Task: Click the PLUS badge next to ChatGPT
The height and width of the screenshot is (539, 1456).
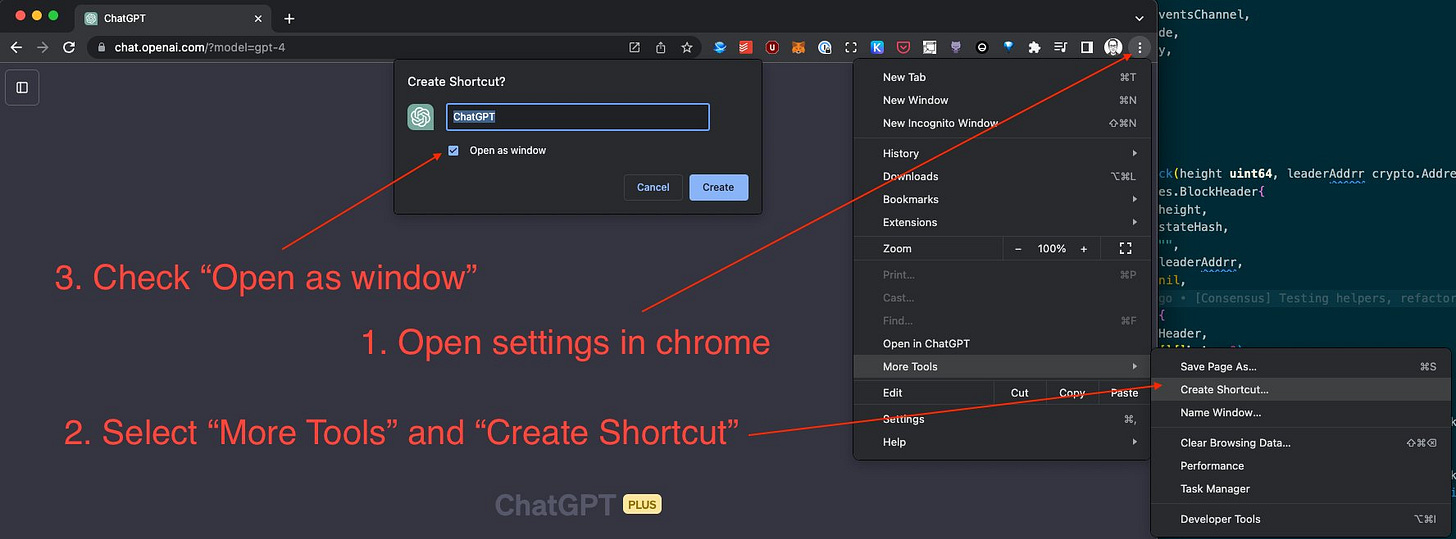Action: pos(642,505)
